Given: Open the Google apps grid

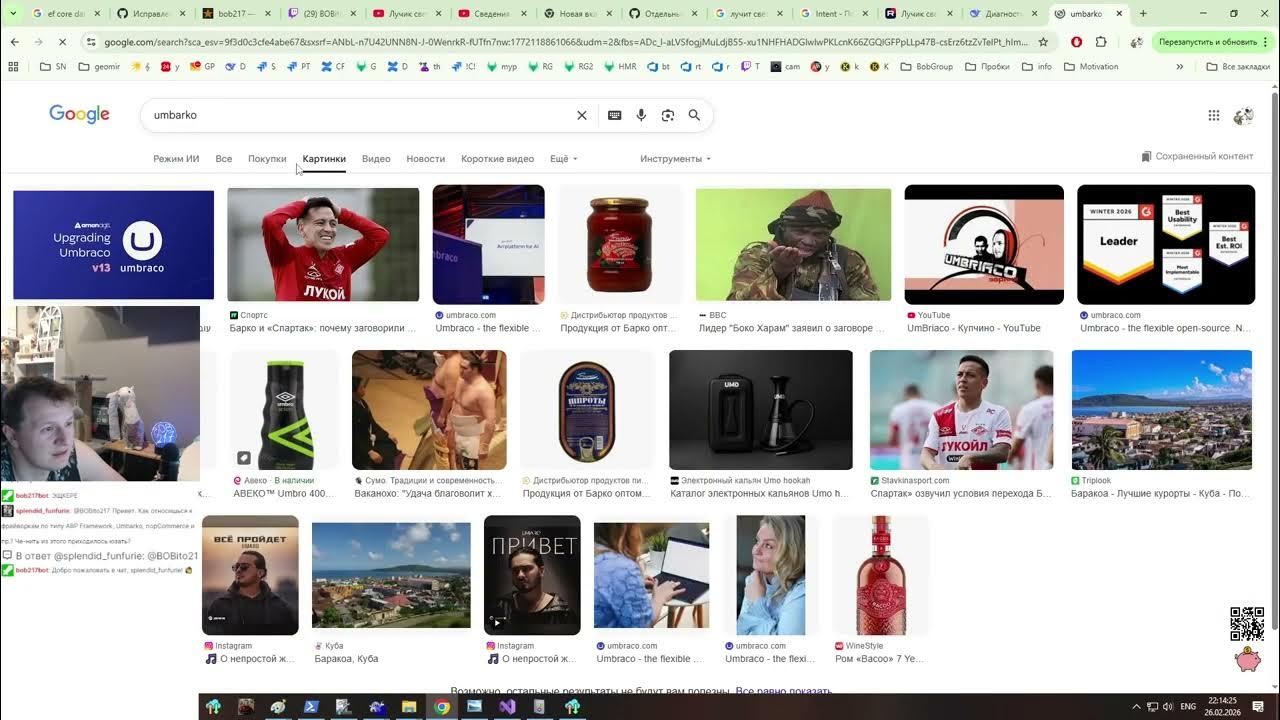Looking at the screenshot, I should tap(1214, 115).
